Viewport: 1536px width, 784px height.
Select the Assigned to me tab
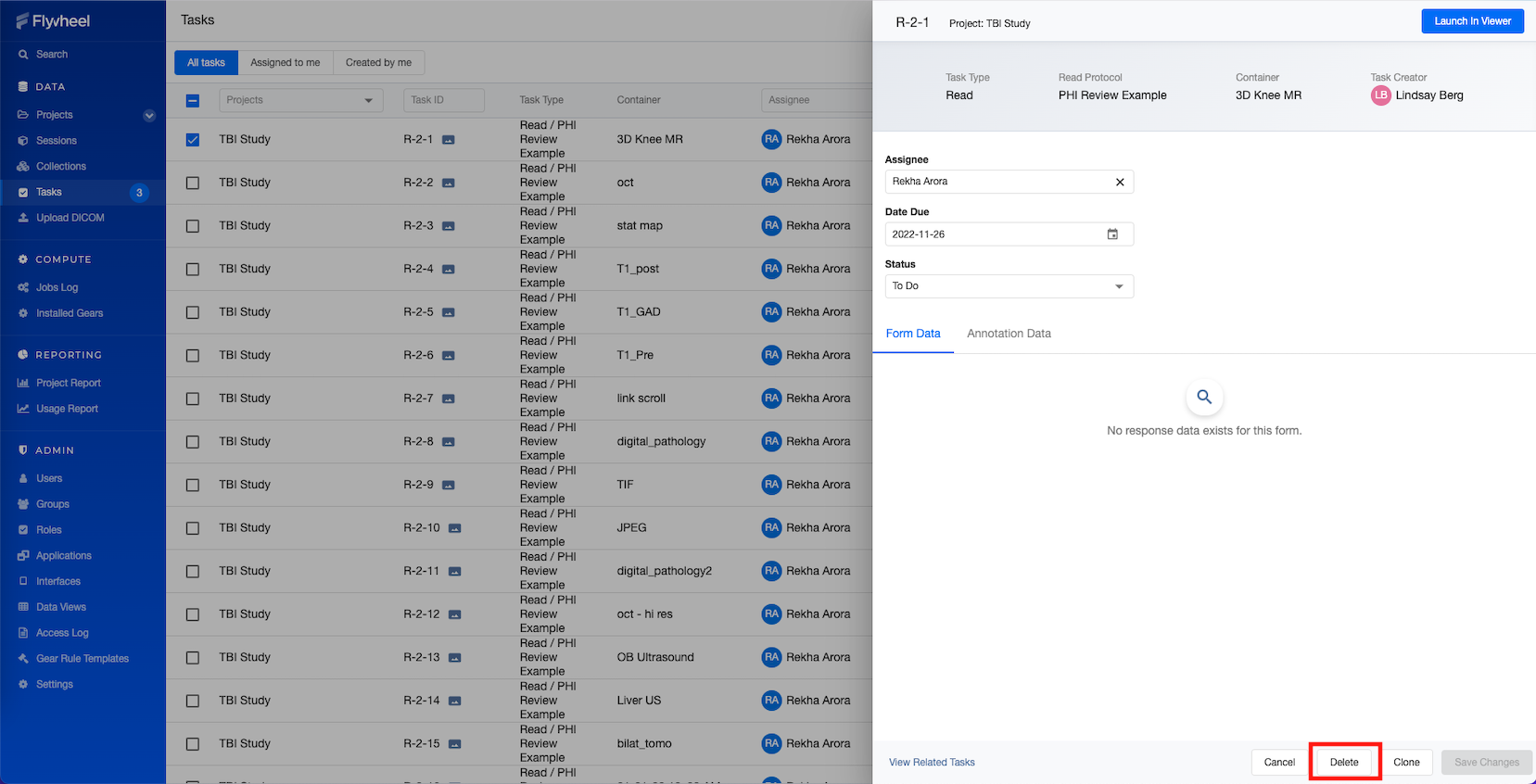pos(286,63)
